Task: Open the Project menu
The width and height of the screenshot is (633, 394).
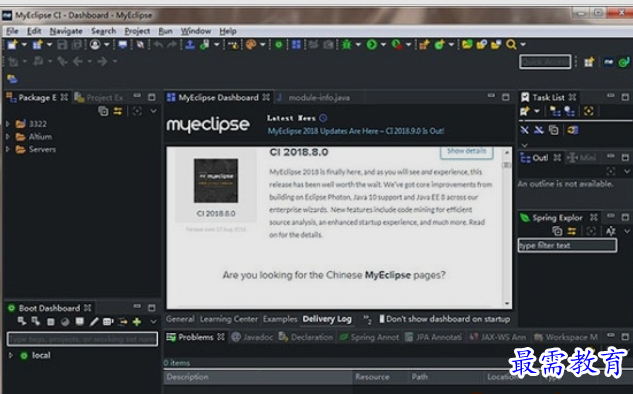Action: point(137,31)
